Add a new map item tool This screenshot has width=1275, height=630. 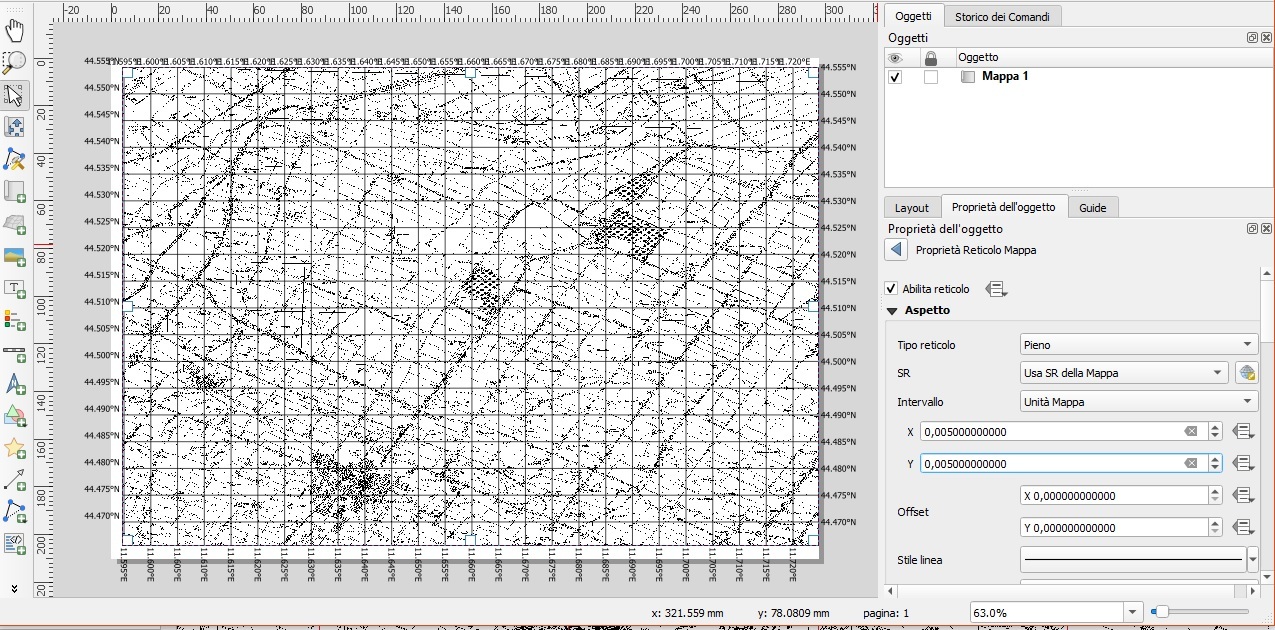pyautogui.click(x=15, y=191)
